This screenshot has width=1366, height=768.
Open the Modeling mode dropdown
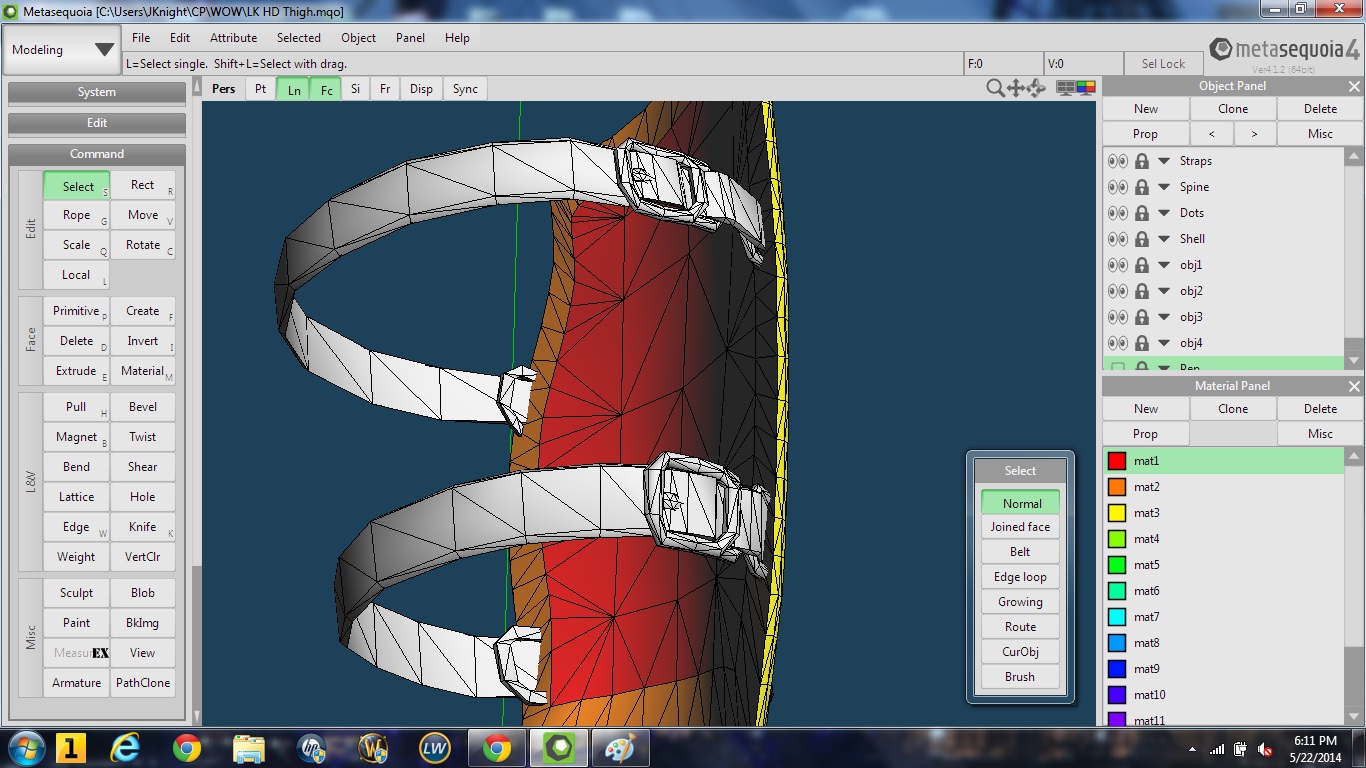pyautogui.click(x=63, y=50)
